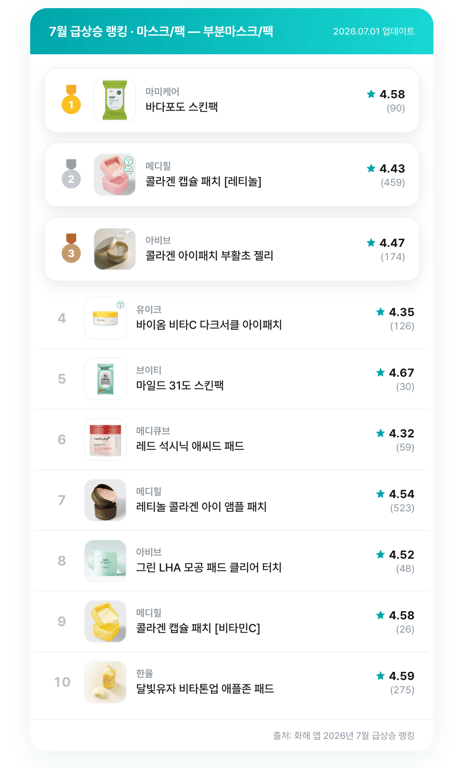466x768 pixels.
Task: Open 바이옴 비타C 다크서클 아이패치 product link
Action: (x=209, y=325)
